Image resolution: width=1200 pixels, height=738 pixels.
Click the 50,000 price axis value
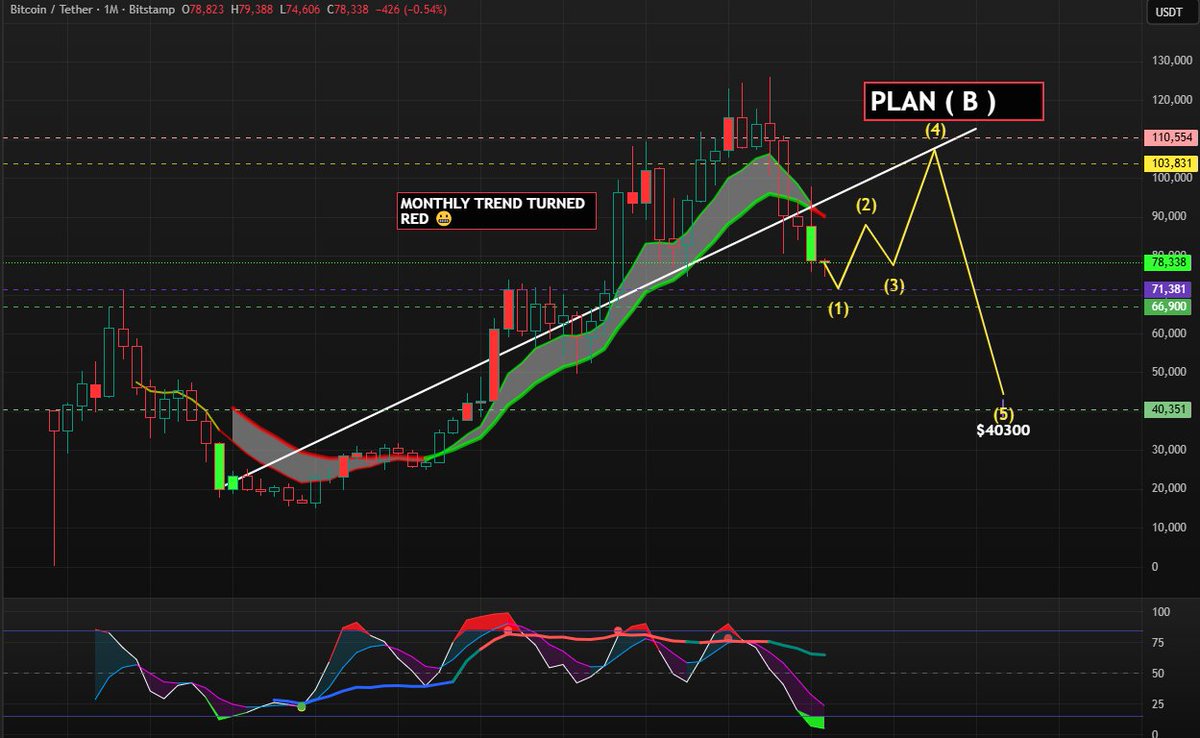click(x=1168, y=372)
